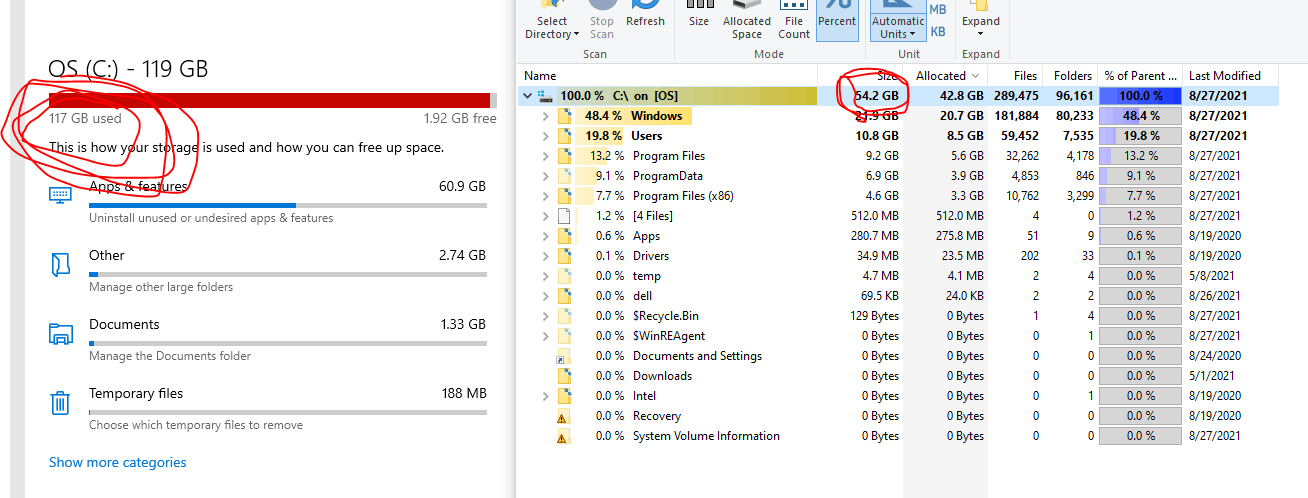
Task: Expand the Program Files (x86) node
Action: (546, 196)
